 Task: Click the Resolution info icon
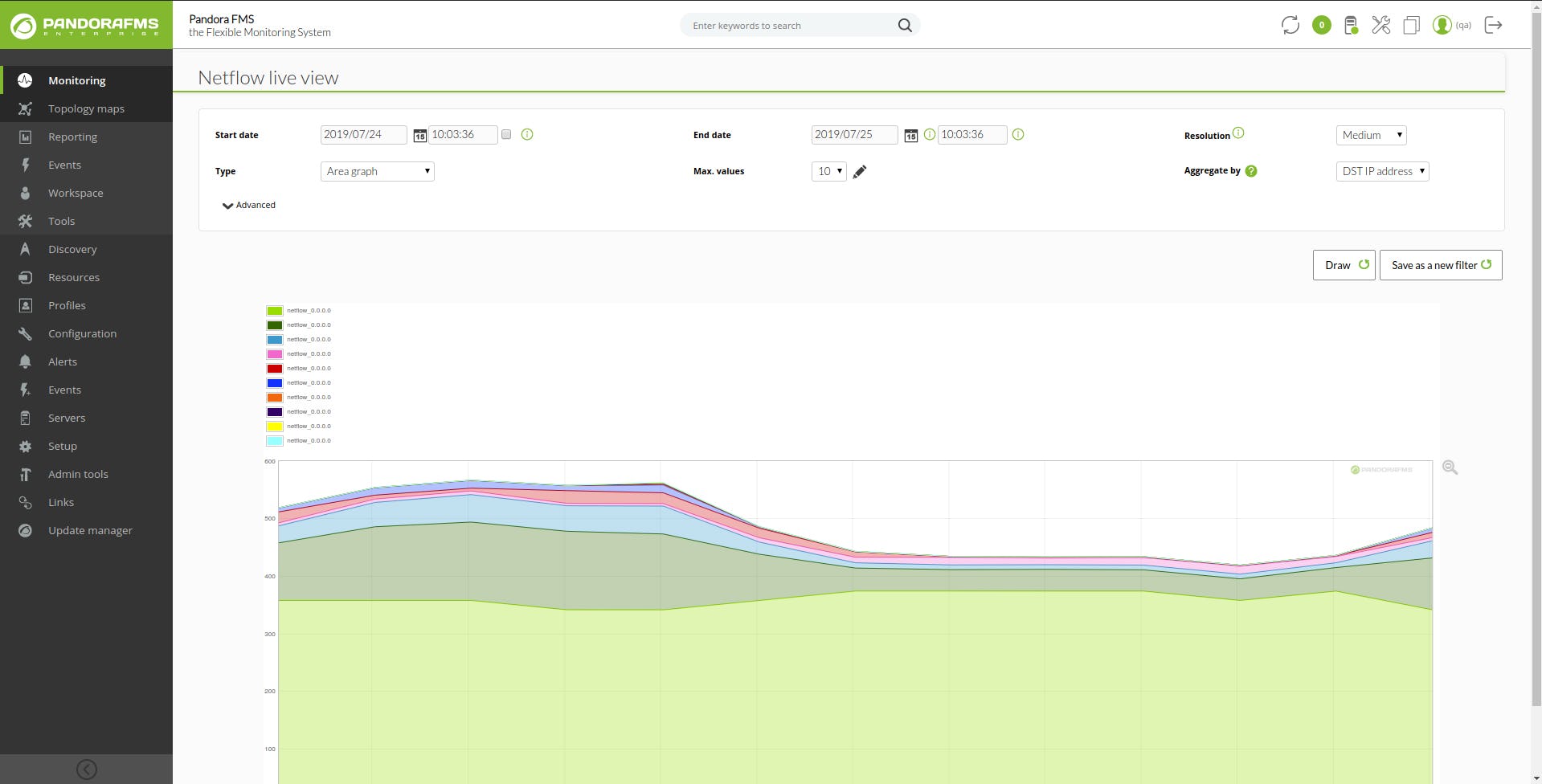[1238, 133]
